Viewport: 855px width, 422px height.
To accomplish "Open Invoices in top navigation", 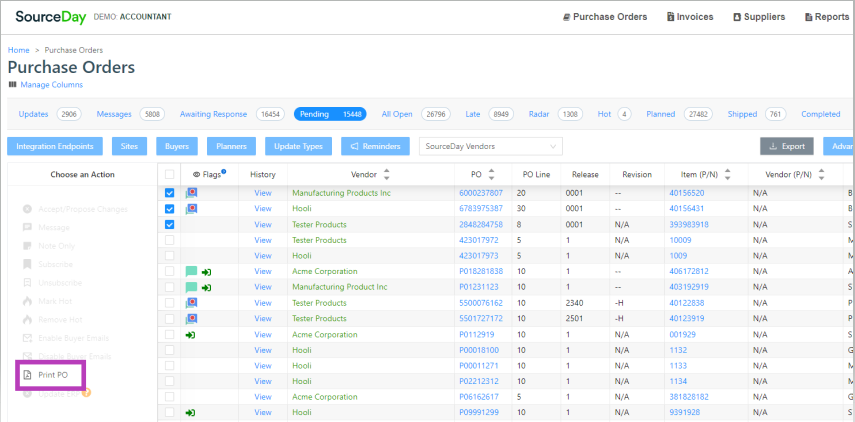I will point(690,17).
